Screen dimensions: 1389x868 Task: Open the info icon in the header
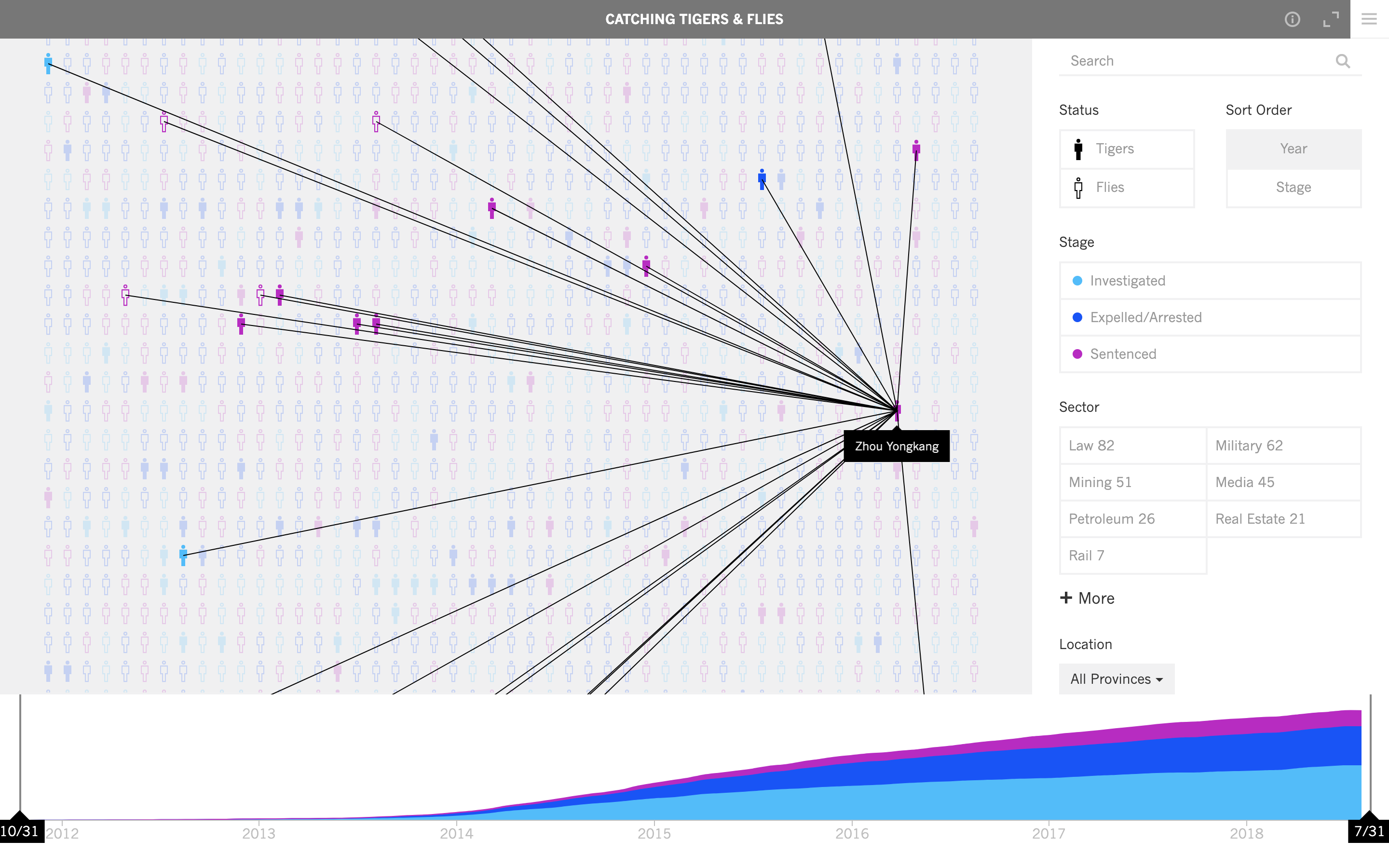point(1293,19)
